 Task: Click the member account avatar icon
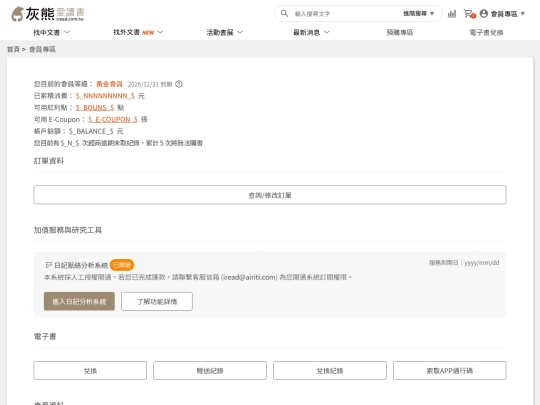tap(484, 13)
